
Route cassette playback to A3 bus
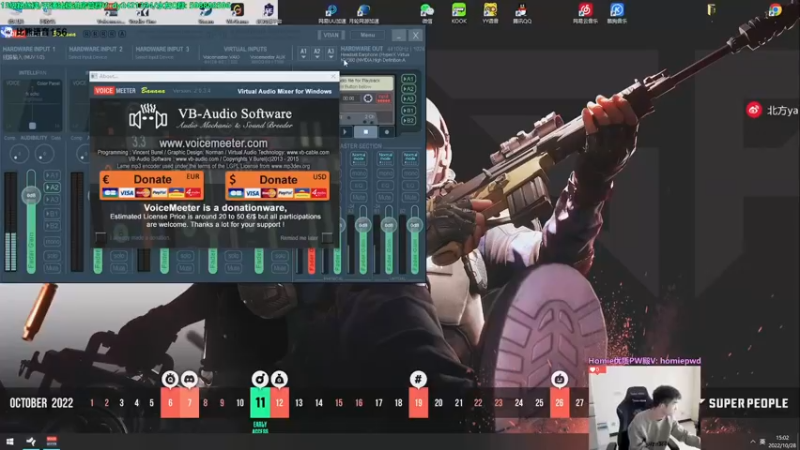coord(408,98)
